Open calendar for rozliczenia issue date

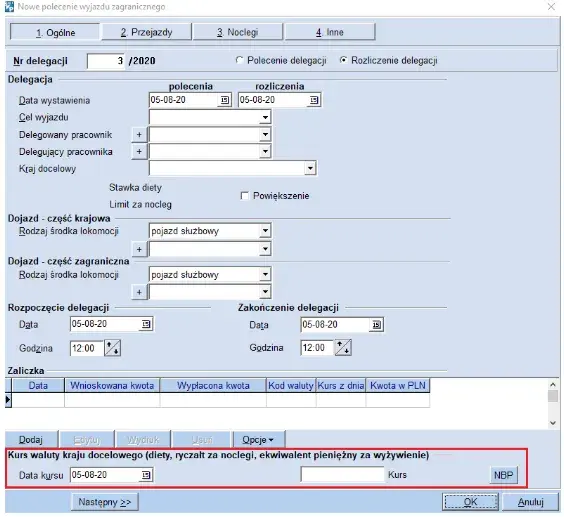pos(314,100)
